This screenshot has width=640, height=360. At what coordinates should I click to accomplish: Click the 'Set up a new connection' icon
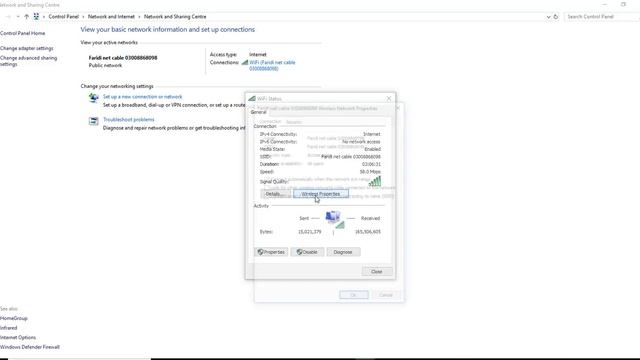(93, 98)
